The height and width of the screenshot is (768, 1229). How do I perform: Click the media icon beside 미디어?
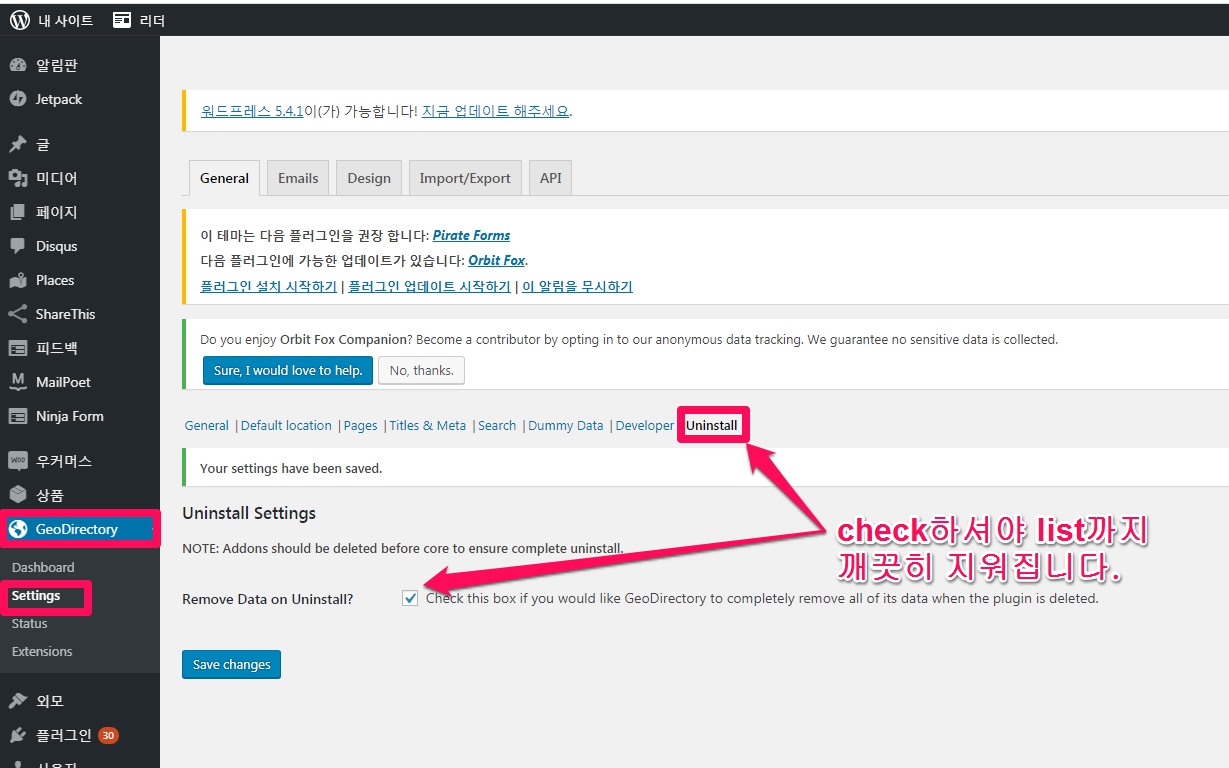18,178
